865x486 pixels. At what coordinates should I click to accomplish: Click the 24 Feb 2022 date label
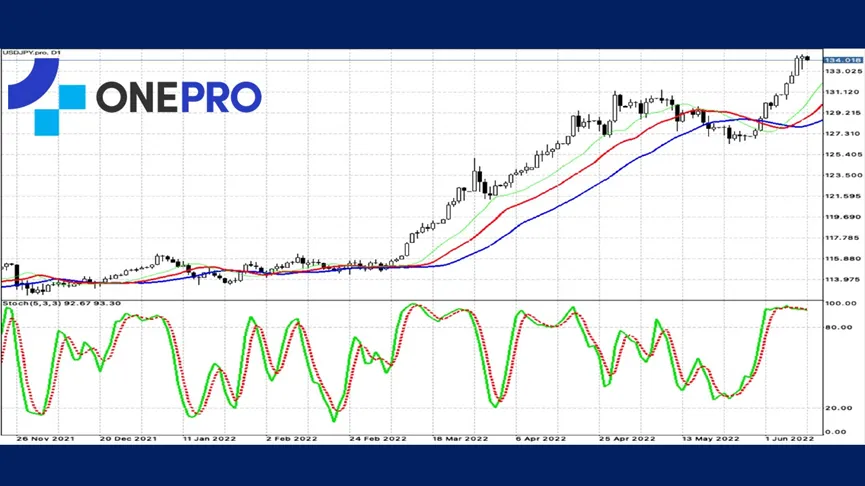pyautogui.click(x=378, y=439)
